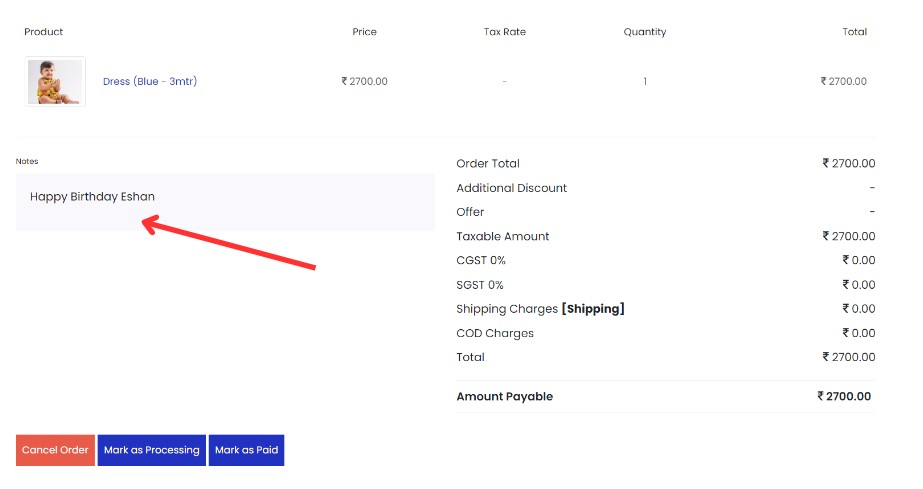This screenshot has width=923, height=489.
Task: Select the Happy Birthday Eshan note text
Action: tap(92, 197)
